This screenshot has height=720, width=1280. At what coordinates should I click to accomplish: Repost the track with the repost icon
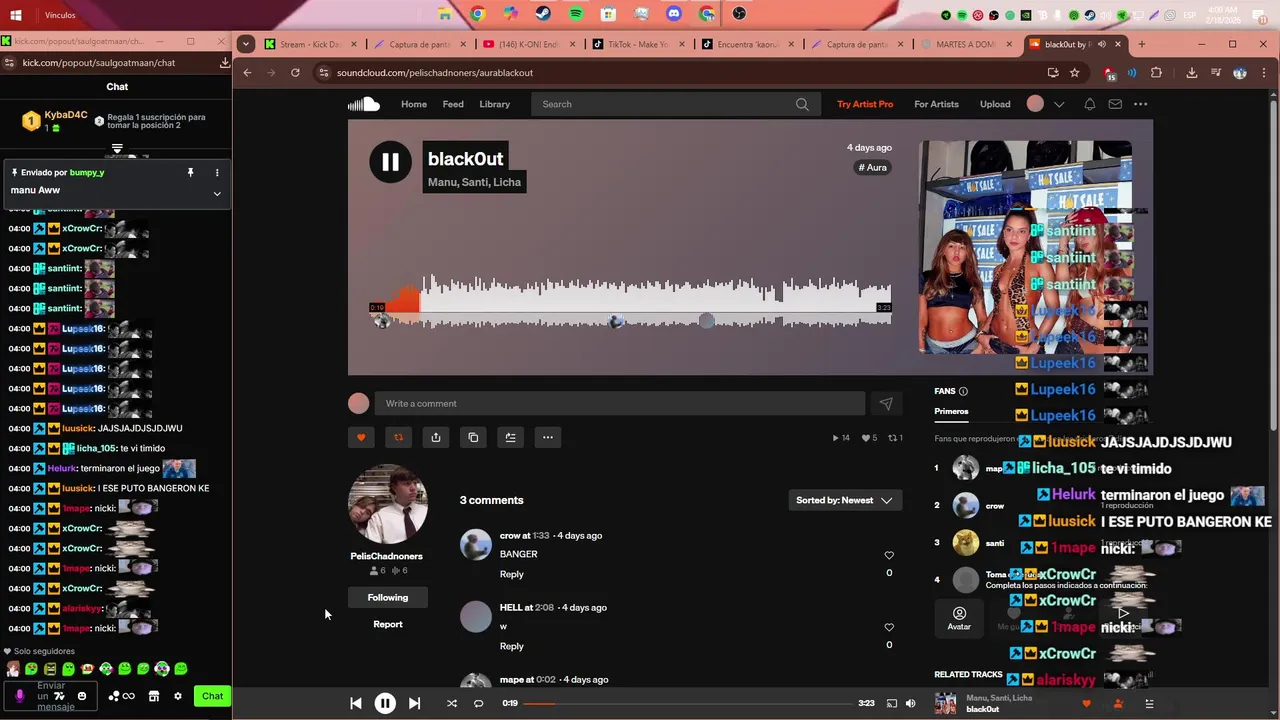(x=398, y=437)
